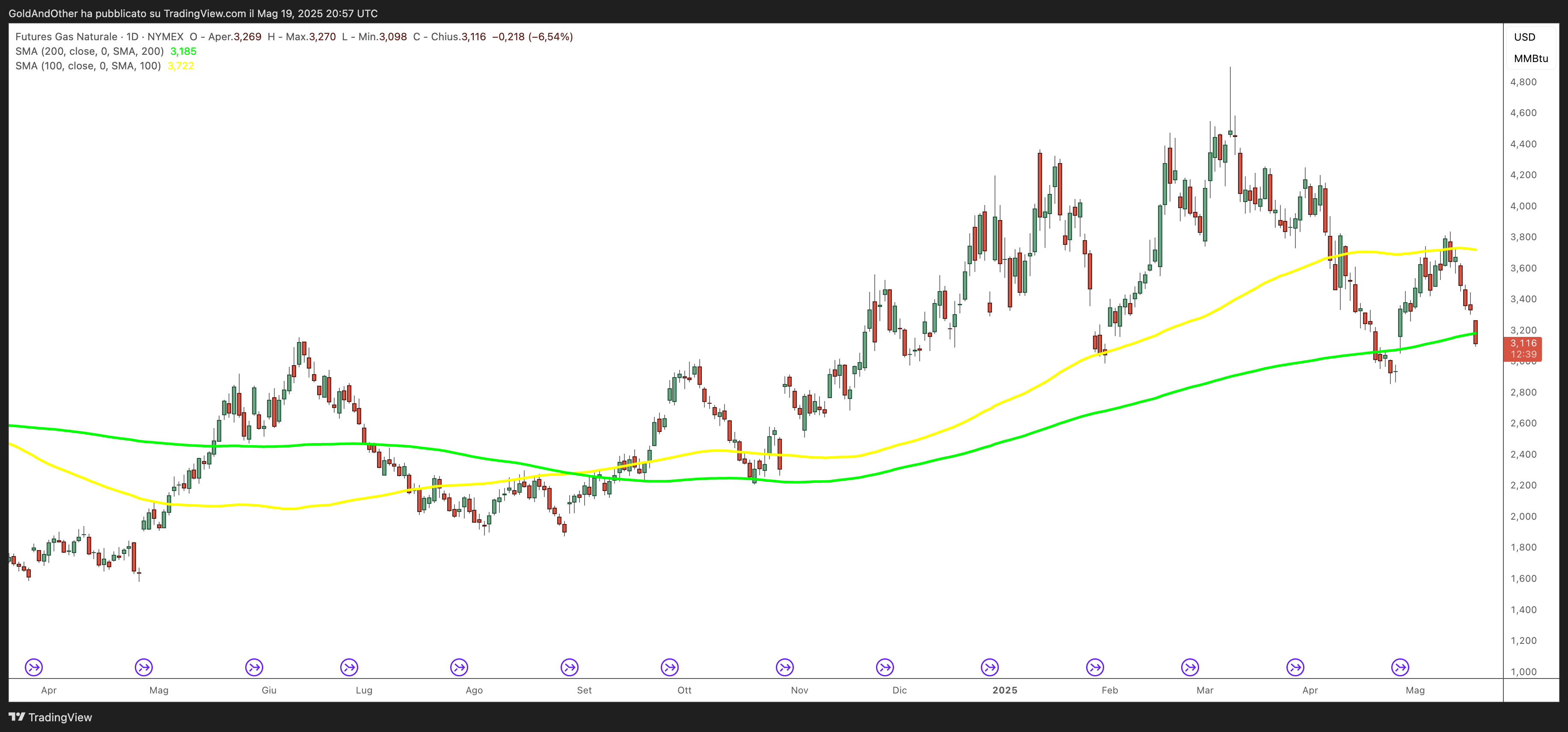Open the contract-roll marker above Giu
This screenshot has height=732, width=1568.
click(x=255, y=667)
